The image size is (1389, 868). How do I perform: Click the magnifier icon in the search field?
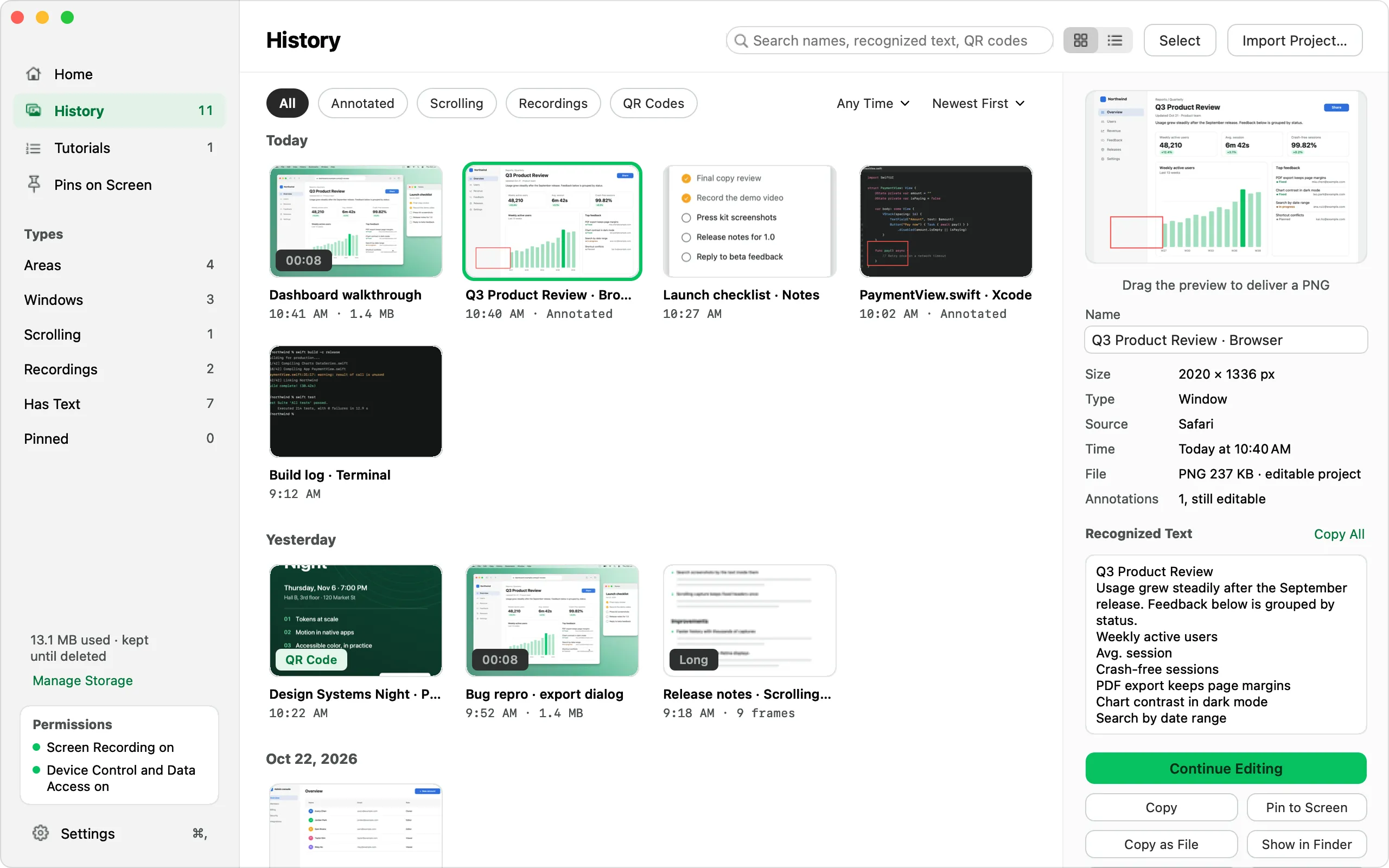741,41
